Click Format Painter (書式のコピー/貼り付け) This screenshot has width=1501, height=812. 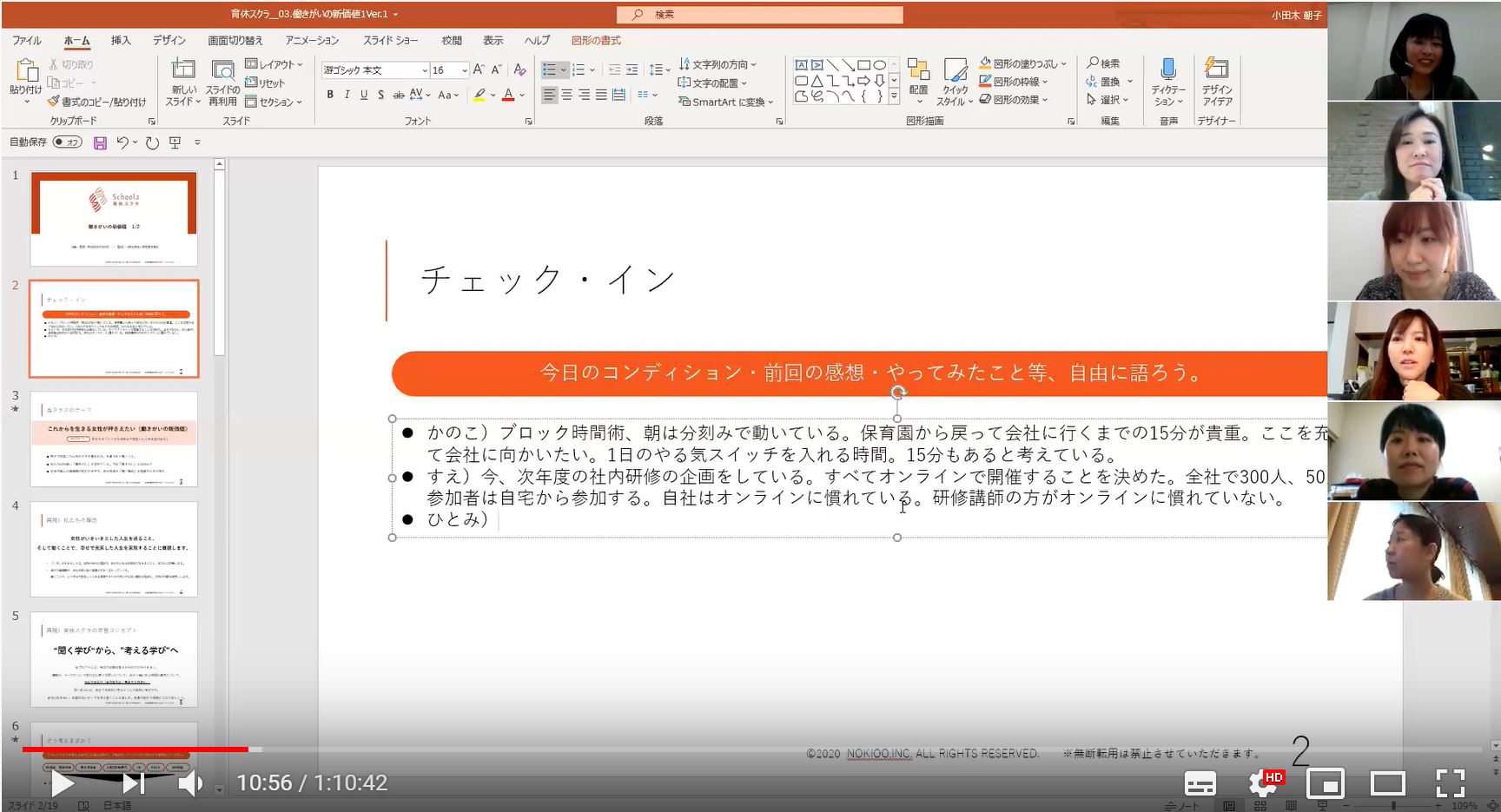pos(97,102)
